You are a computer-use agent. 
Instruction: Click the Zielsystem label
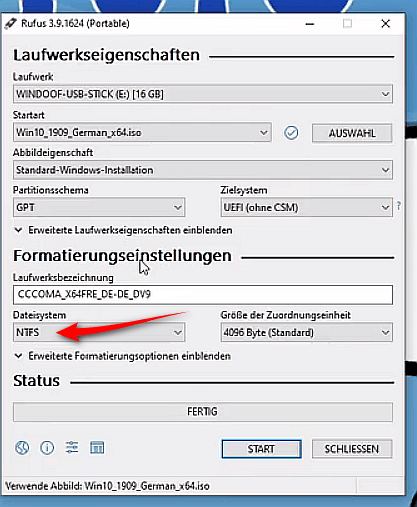click(x=244, y=190)
